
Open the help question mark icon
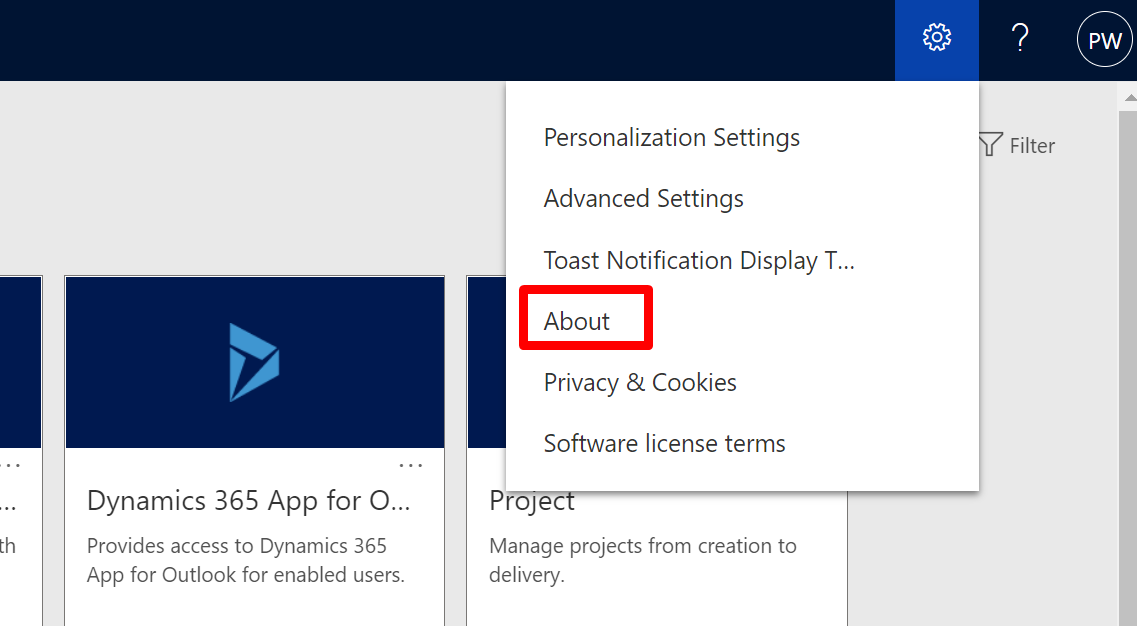[1020, 39]
